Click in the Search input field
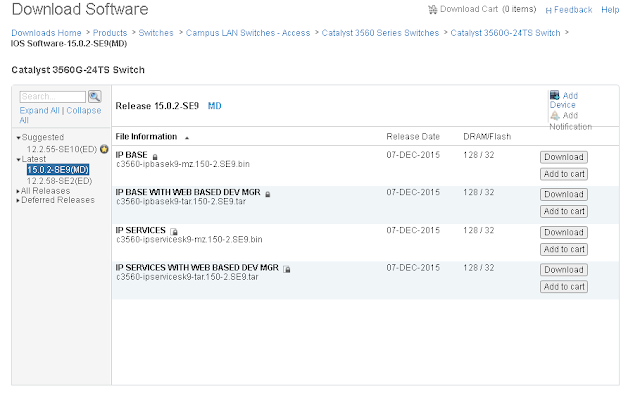 coord(53,97)
